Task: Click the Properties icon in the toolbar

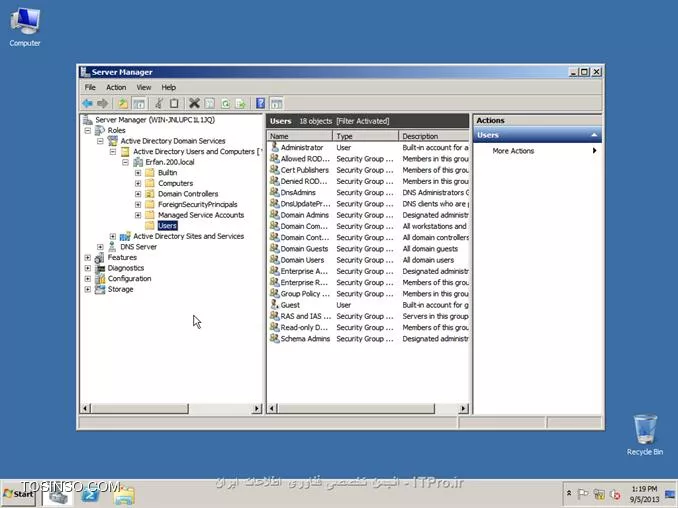Action: click(210, 103)
